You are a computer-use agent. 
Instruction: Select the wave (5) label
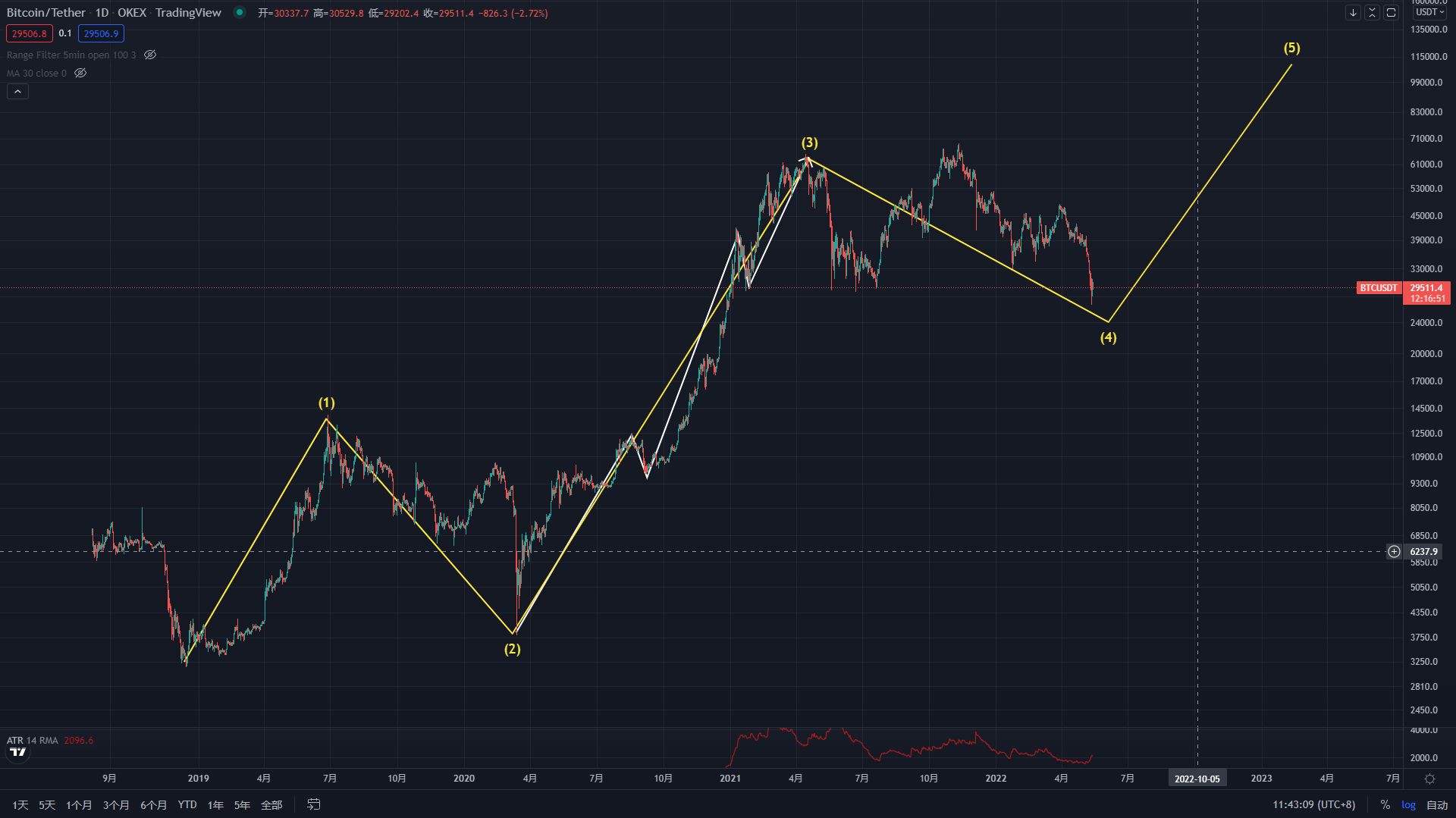pyautogui.click(x=1291, y=48)
